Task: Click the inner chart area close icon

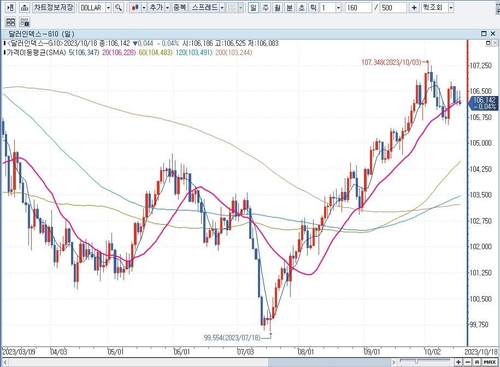Action: 494,43
